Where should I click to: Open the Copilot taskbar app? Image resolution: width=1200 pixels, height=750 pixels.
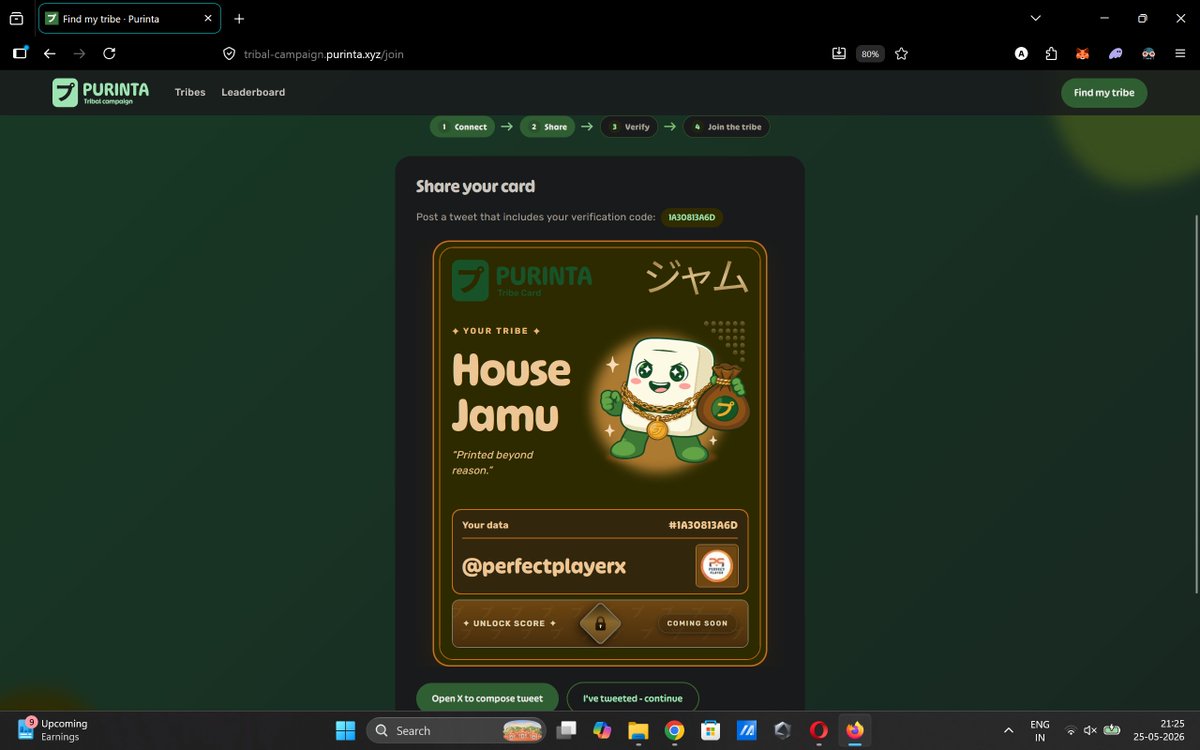[x=602, y=730]
